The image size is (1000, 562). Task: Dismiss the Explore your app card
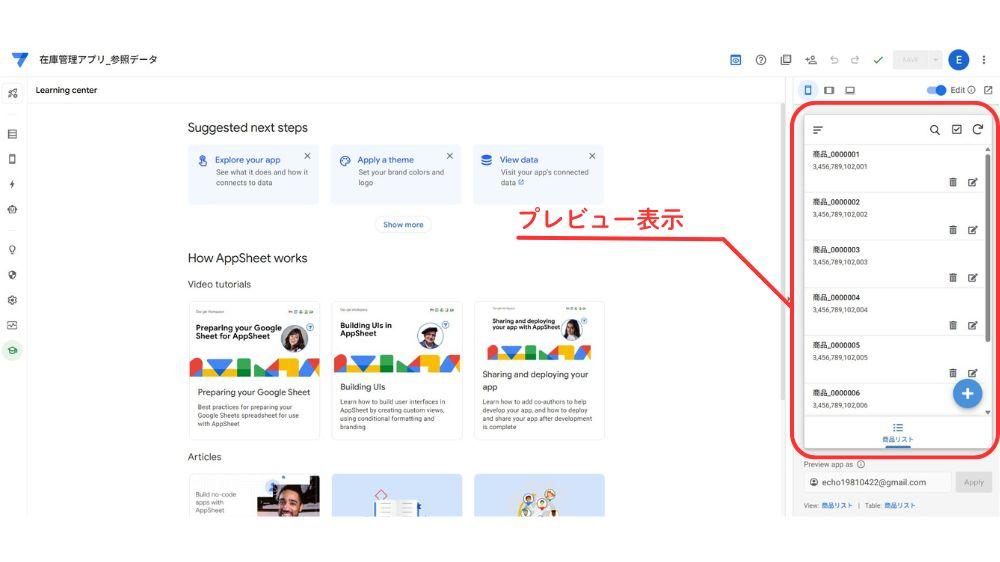307,156
